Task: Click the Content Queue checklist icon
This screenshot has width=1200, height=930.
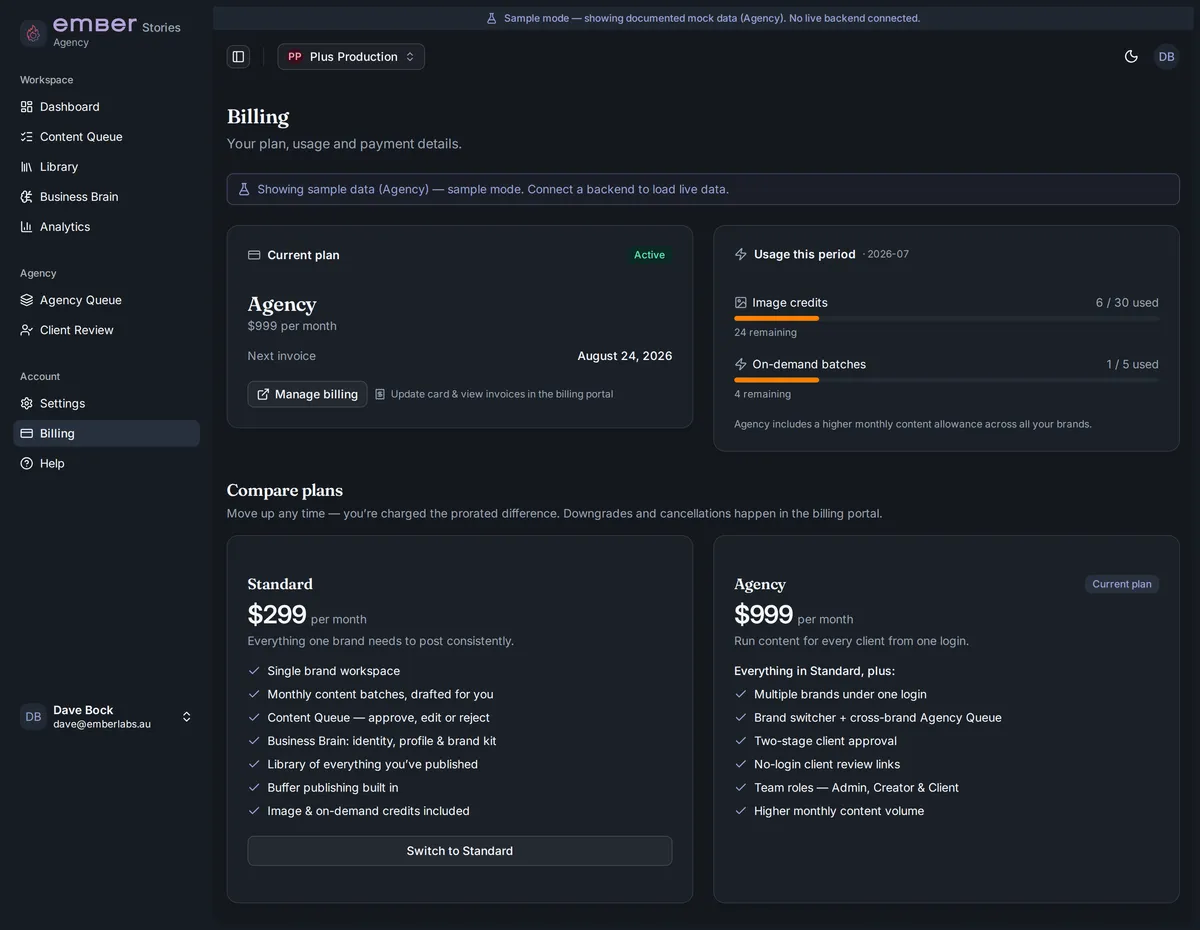Action: 27,137
